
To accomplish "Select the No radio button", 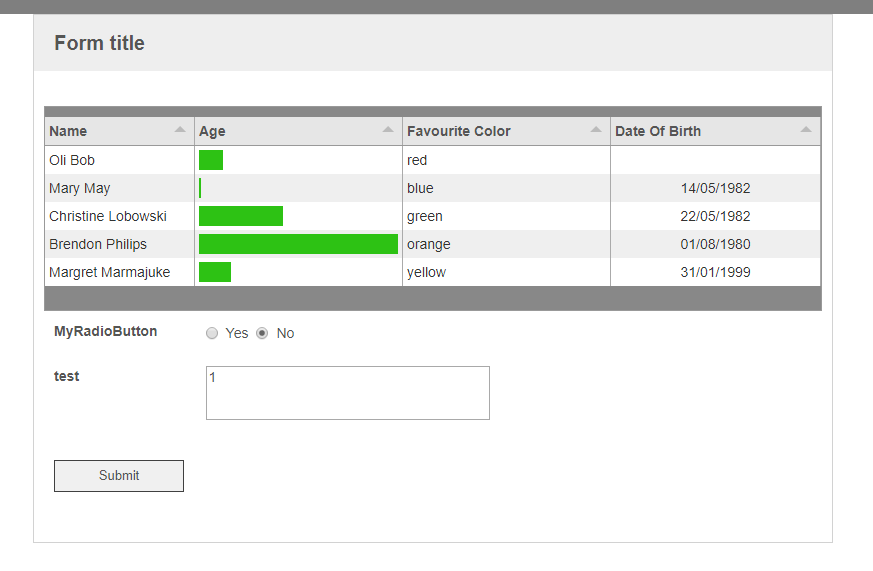I will click(262, 333).
